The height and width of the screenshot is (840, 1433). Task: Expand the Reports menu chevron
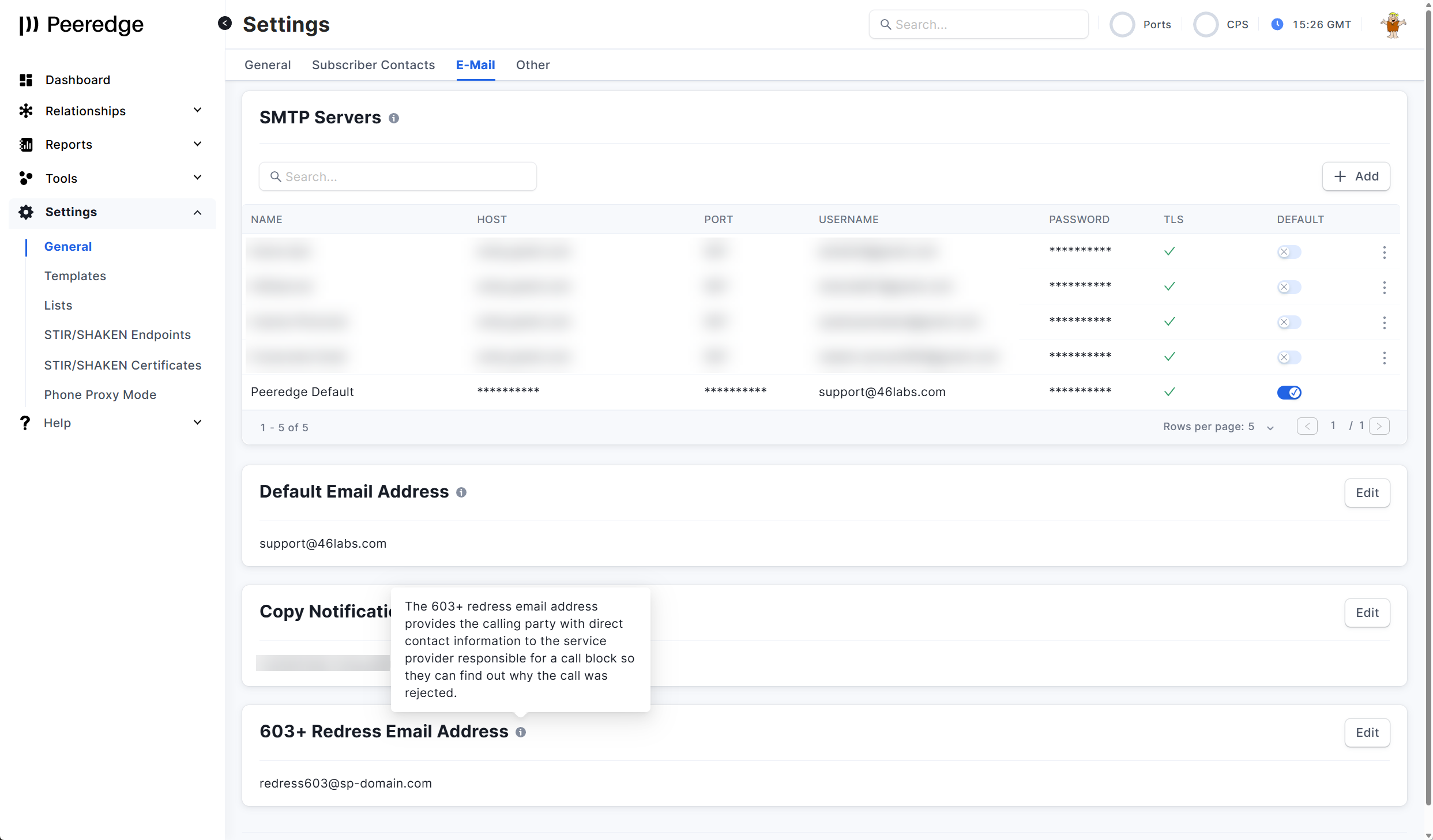tap(197, 144)
